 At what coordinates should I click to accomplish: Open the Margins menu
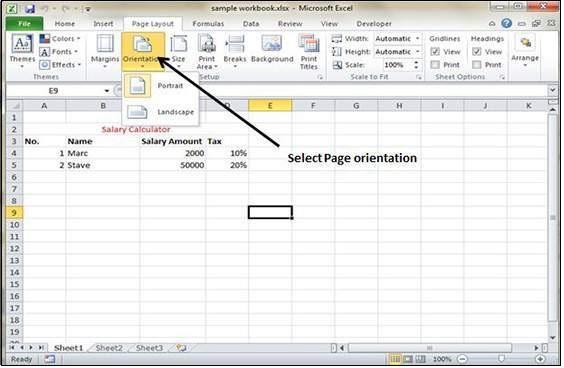[105, 51]
